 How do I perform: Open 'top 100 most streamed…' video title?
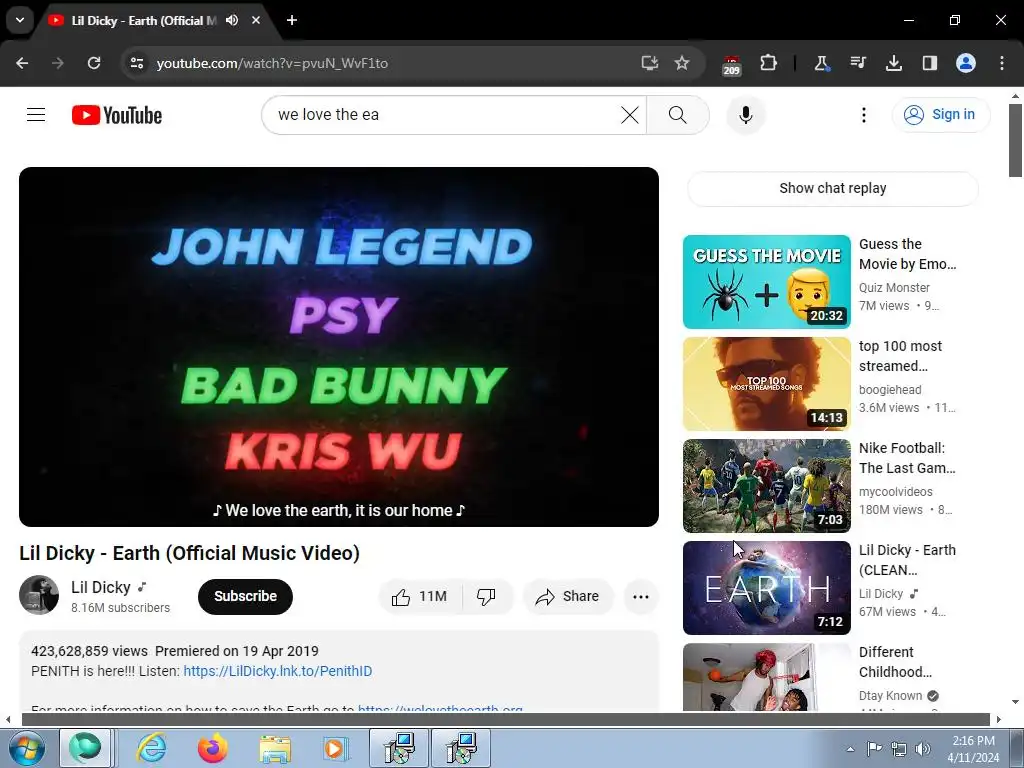point(901,356)
